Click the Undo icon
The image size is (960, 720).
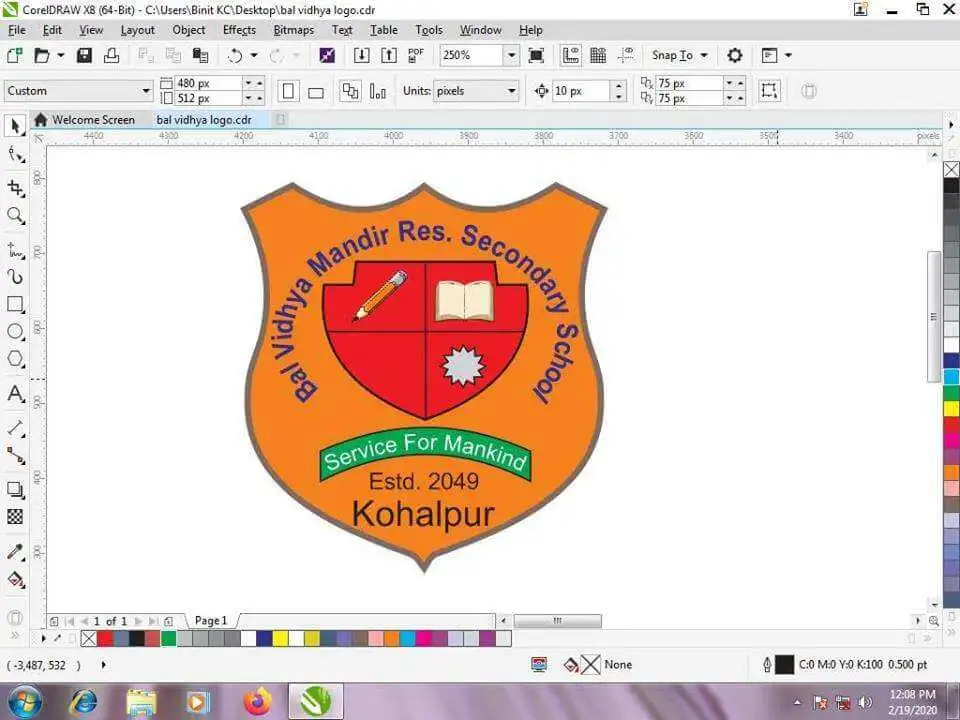[235, 56]
